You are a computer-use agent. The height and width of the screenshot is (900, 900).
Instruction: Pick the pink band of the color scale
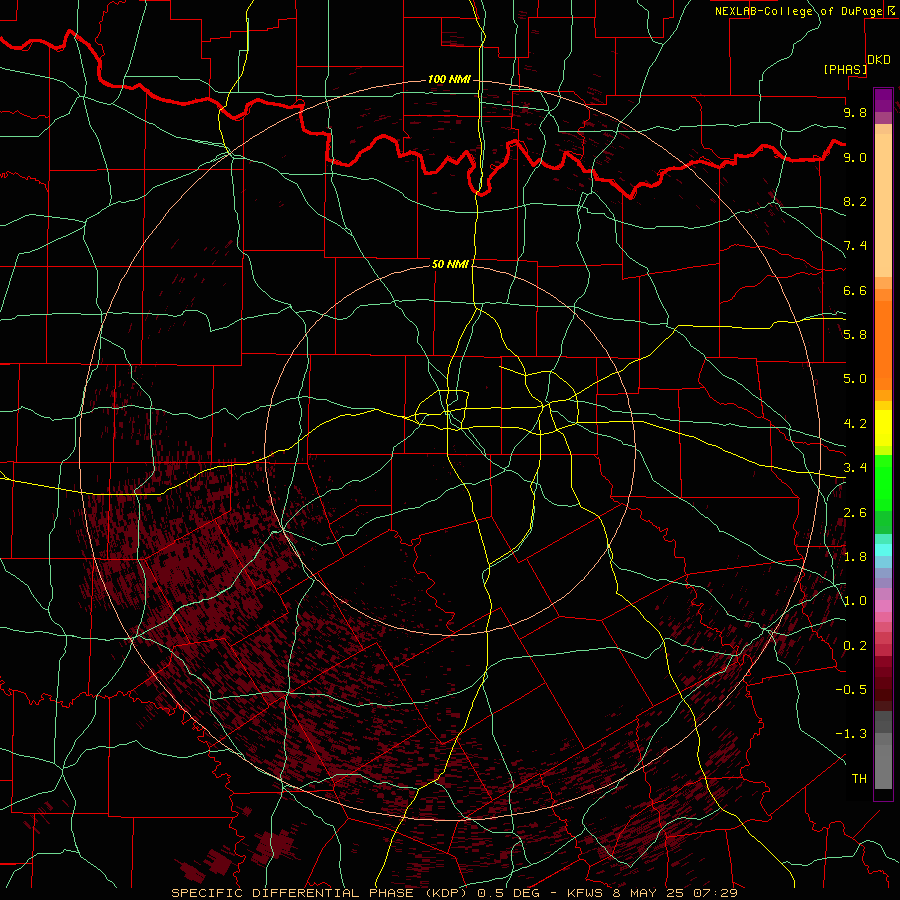point(883,606)
